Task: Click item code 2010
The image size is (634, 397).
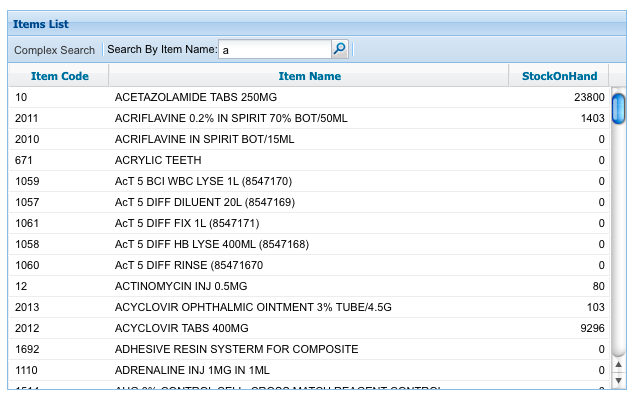Action: click(x=27, y=139)
